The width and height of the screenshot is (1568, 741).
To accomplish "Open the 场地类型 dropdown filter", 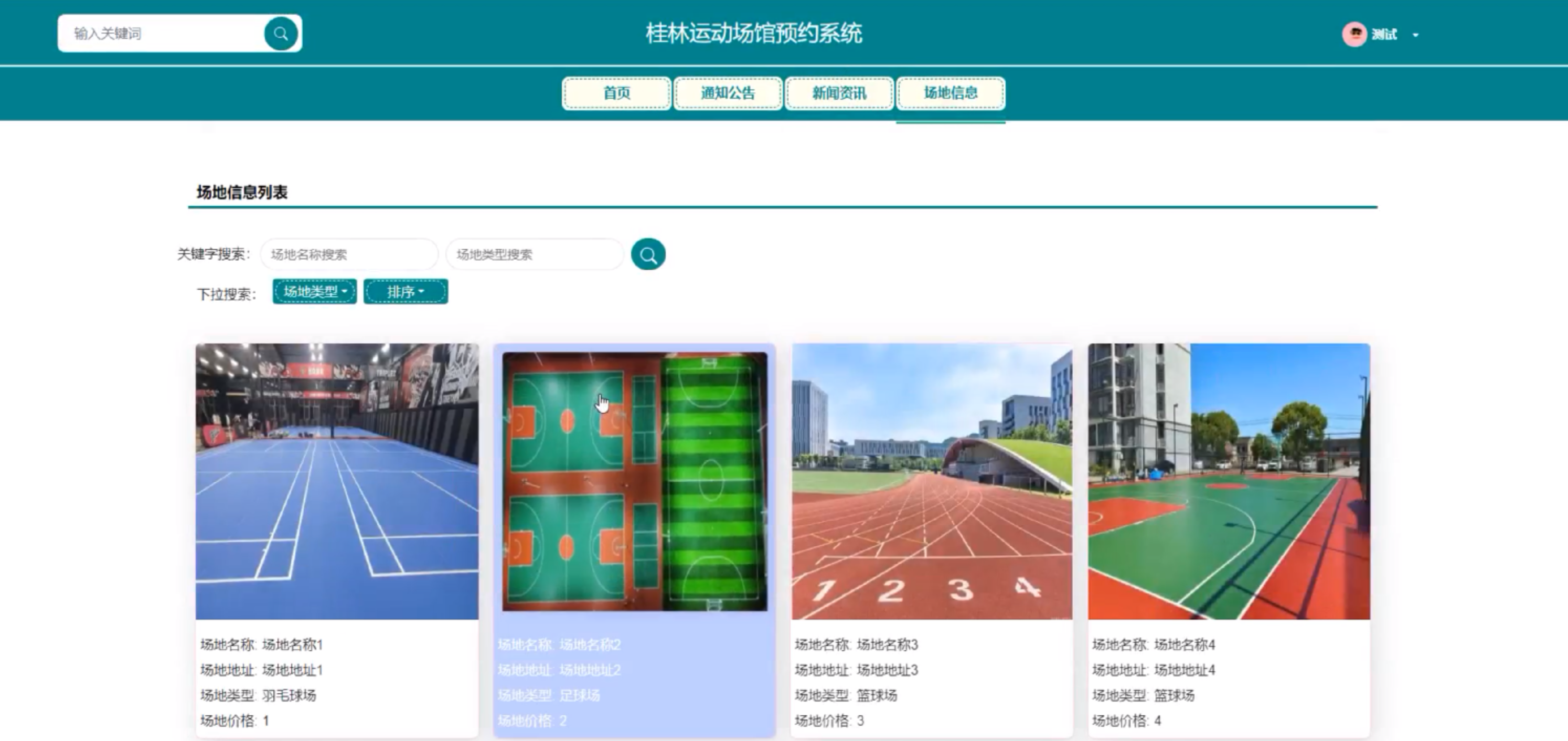I will click(314, 292).
